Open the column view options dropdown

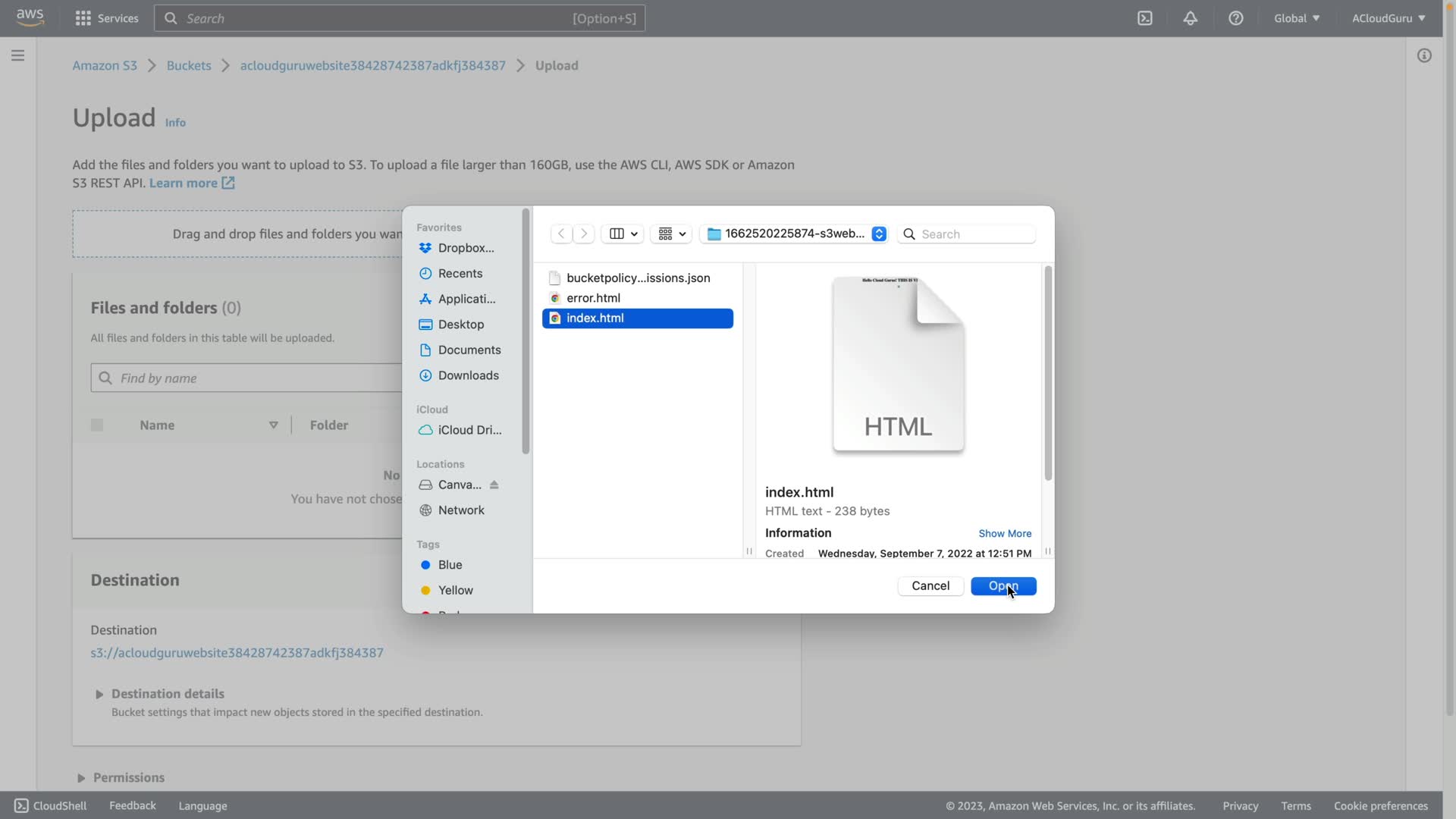tap(623, 234)
